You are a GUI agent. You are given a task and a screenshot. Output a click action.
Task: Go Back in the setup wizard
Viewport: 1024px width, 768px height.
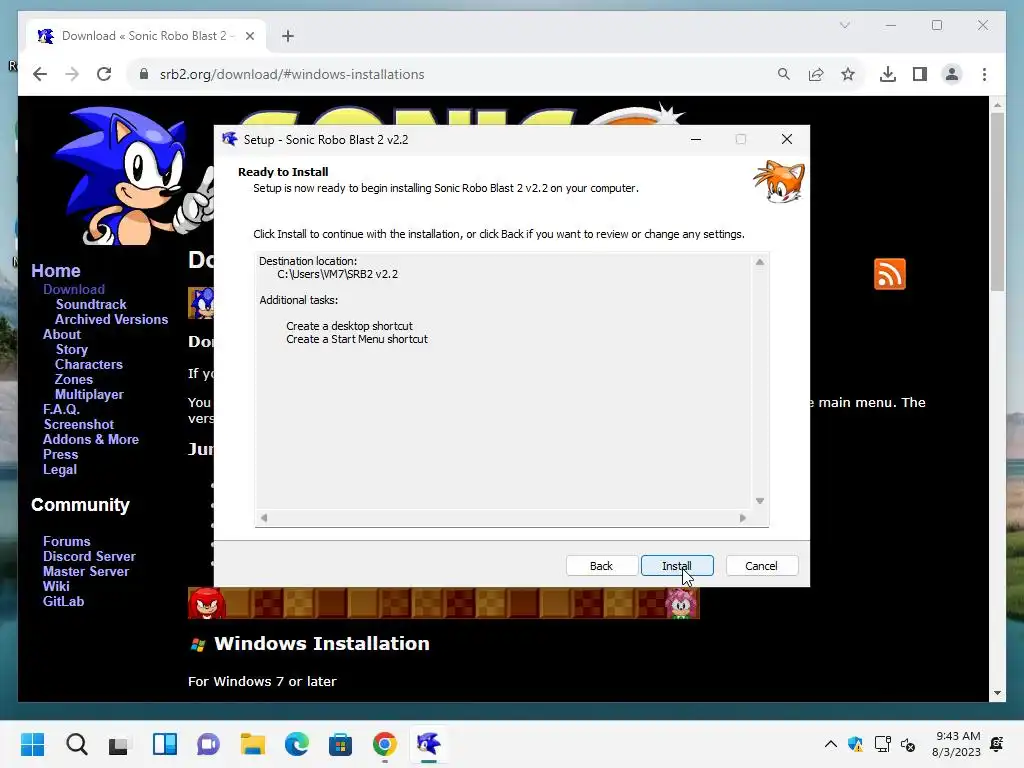pyautogui.click(x=601, y=566)
